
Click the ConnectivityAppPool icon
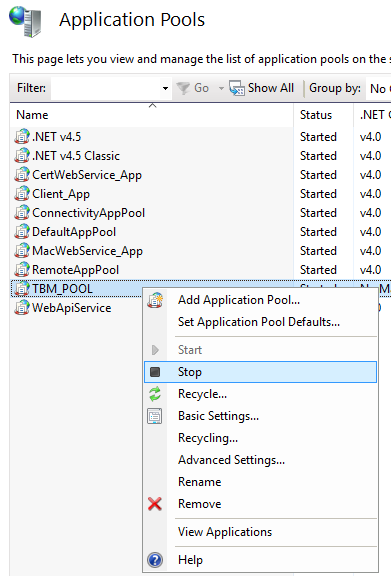click(x=22, y=213)
